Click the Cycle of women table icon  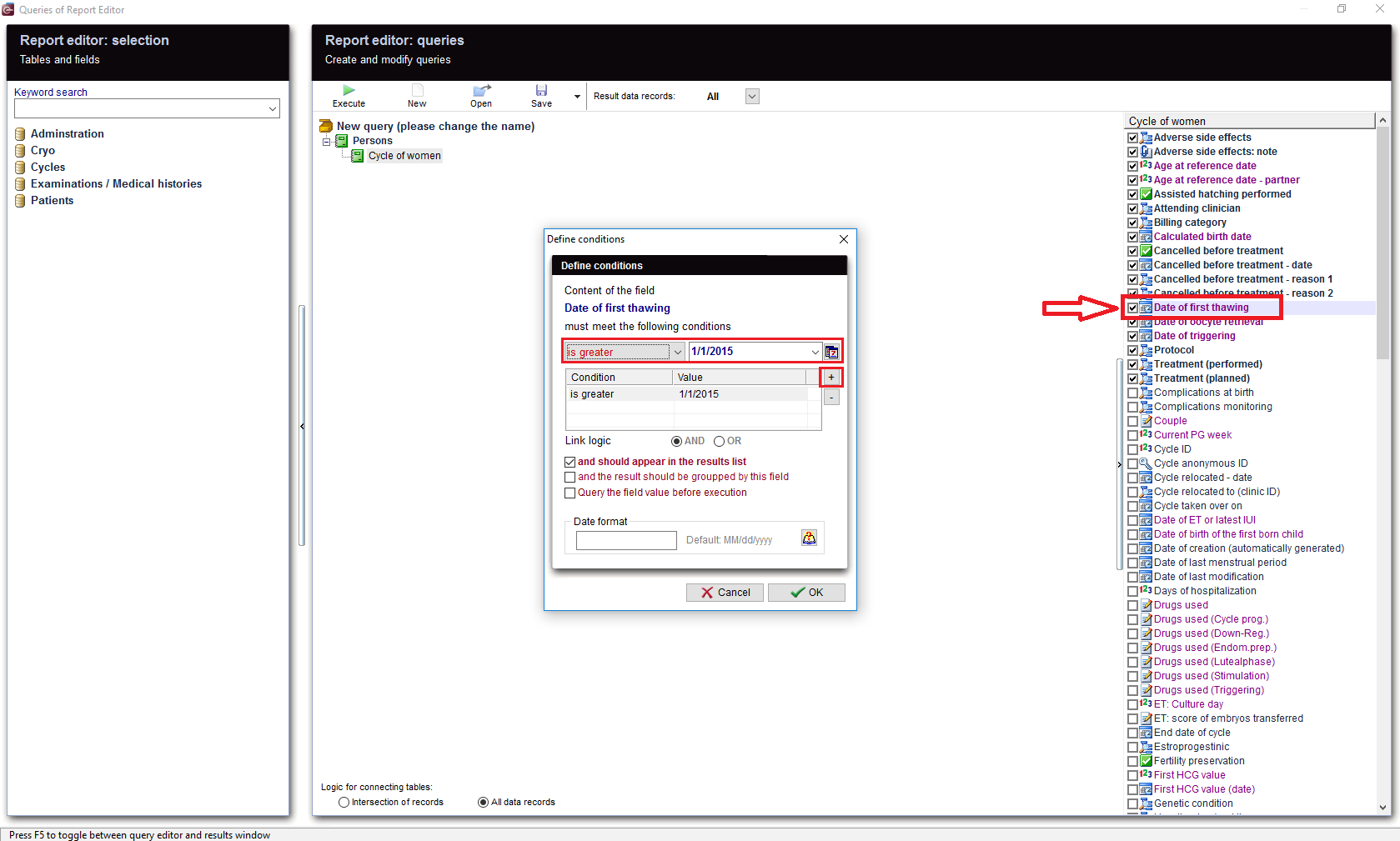pos(358,156)
